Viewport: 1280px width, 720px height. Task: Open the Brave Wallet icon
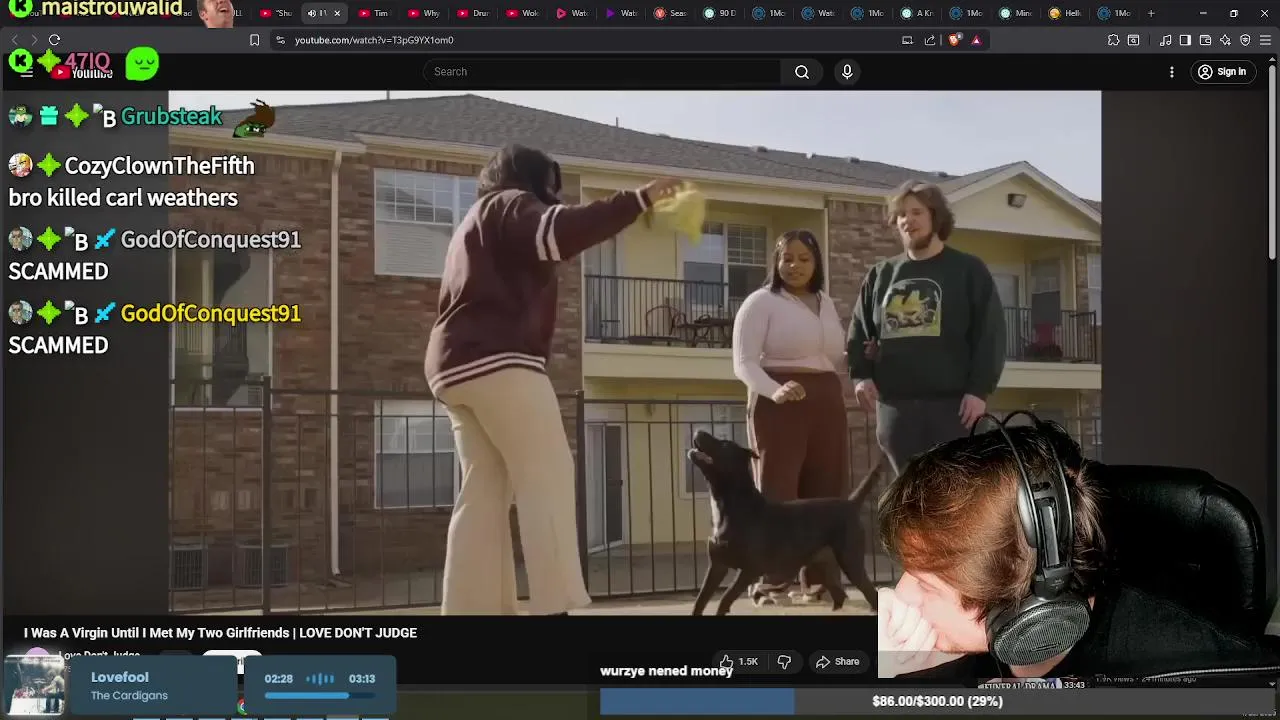pyautogui.click(x=1205, y=40)
